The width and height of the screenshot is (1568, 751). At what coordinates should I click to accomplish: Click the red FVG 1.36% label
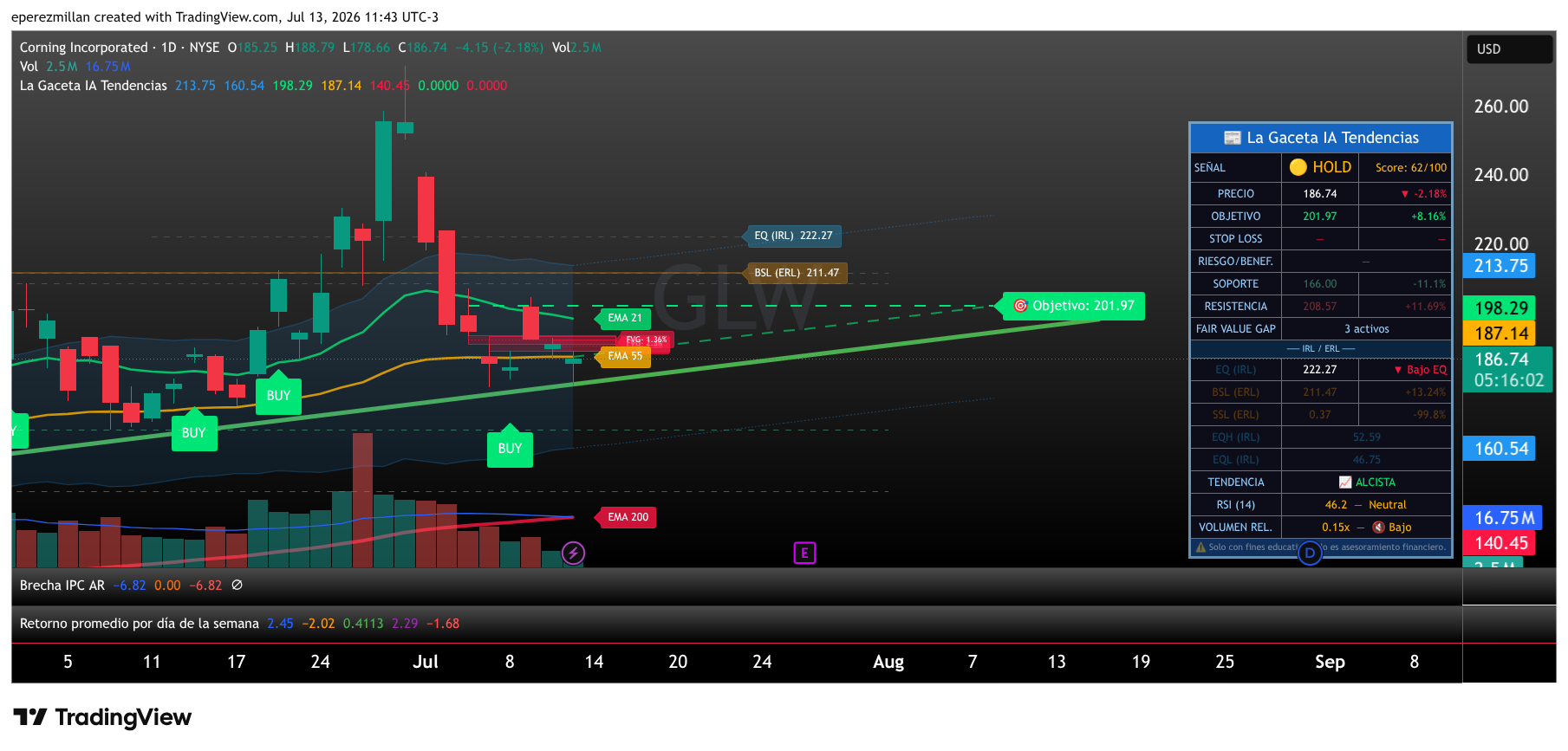(647, 340)
